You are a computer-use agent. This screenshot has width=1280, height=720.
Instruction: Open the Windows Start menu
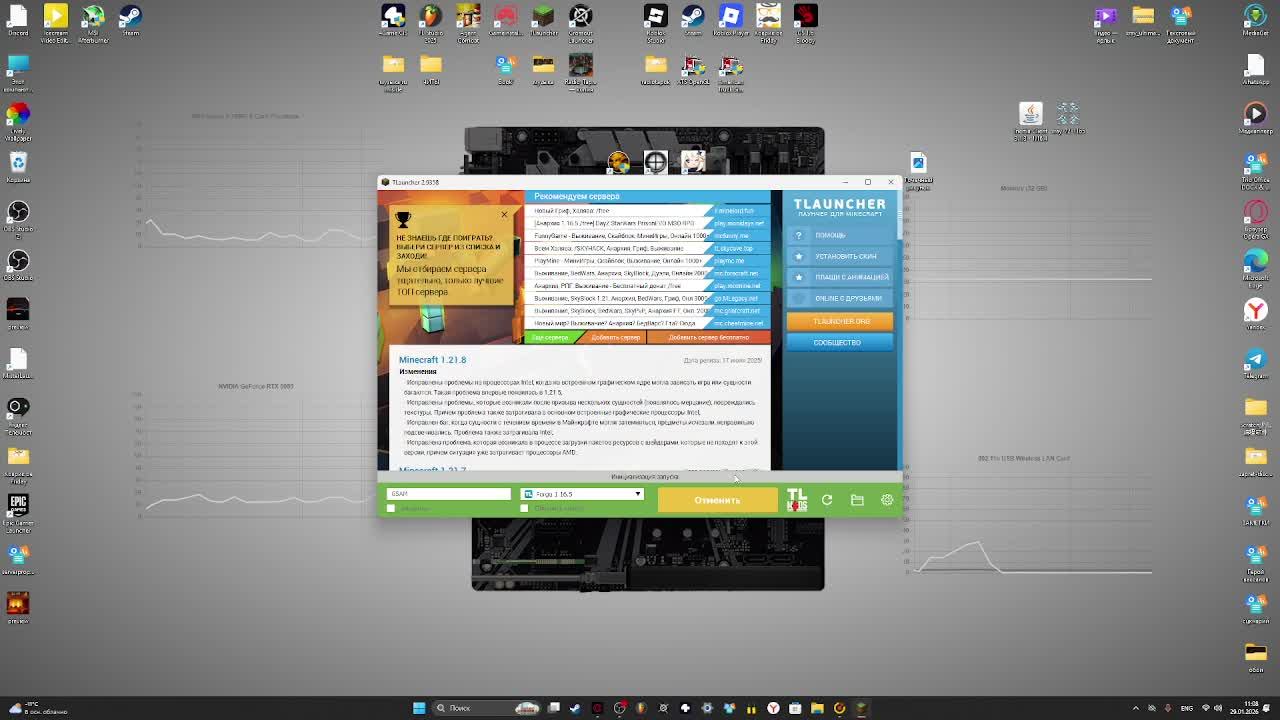(419, 708)
